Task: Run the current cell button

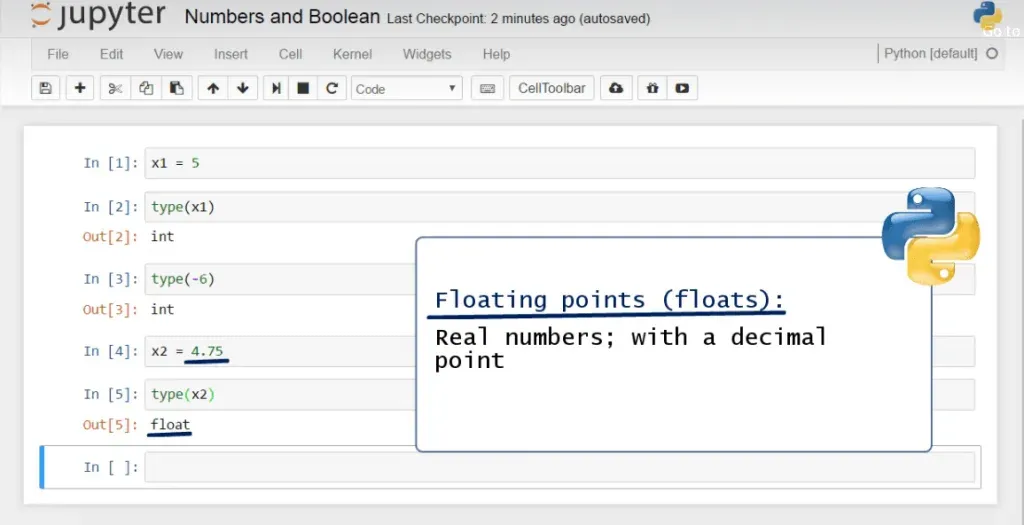Action: click(x=276, y=88)
